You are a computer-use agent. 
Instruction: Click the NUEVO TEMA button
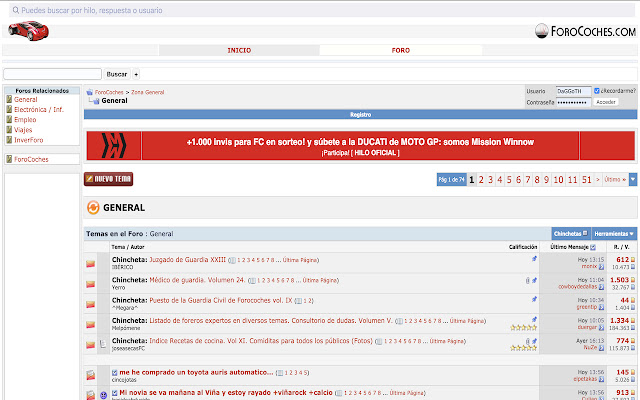click(109, 179)
